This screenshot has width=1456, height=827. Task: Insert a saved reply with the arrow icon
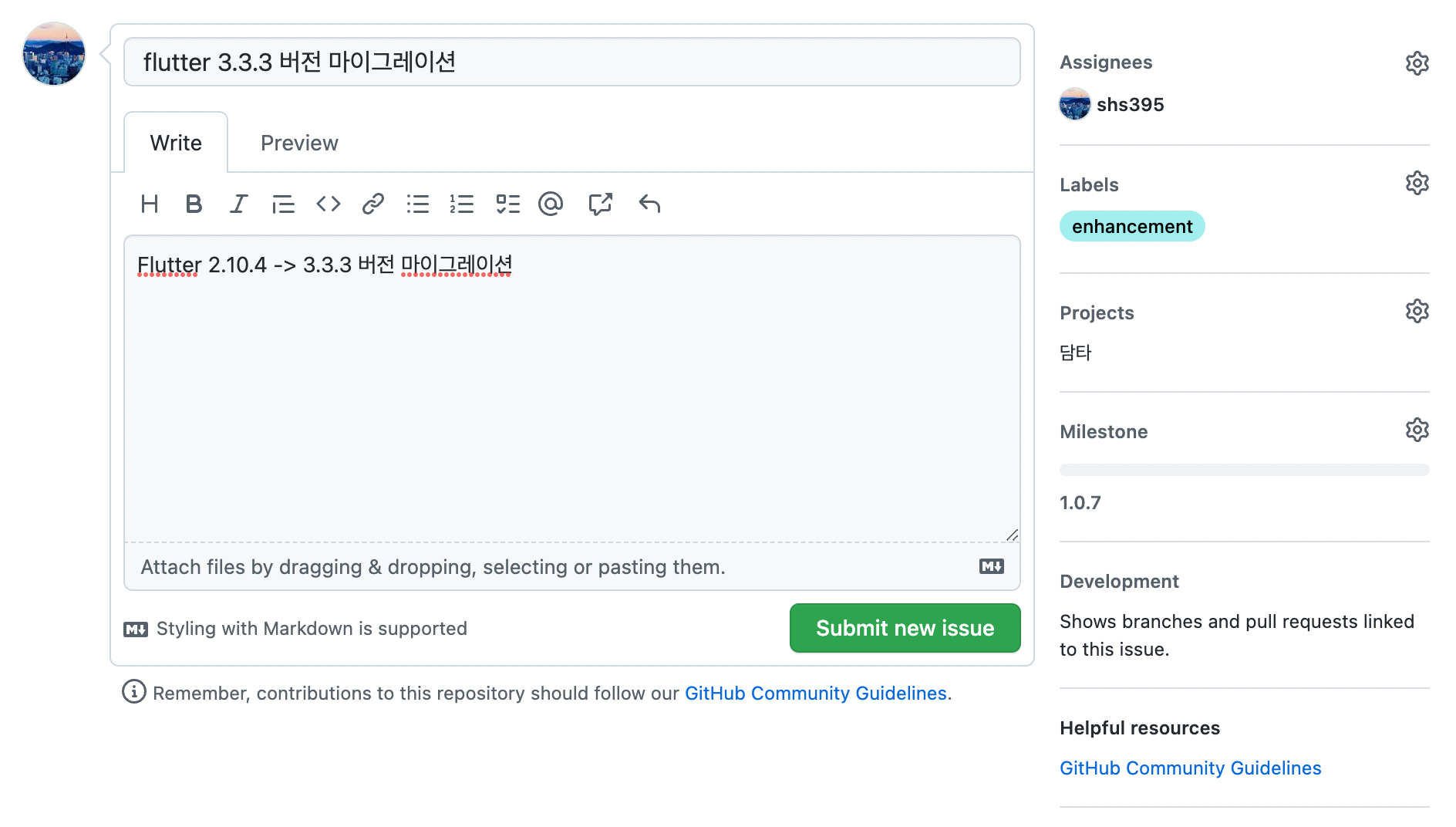[x=649, y=204]
